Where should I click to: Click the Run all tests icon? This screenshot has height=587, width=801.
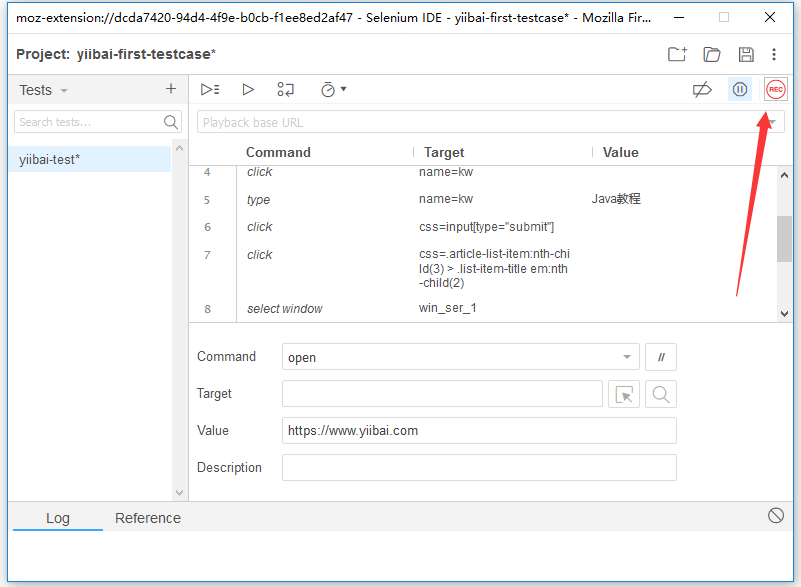coord(210,89)
